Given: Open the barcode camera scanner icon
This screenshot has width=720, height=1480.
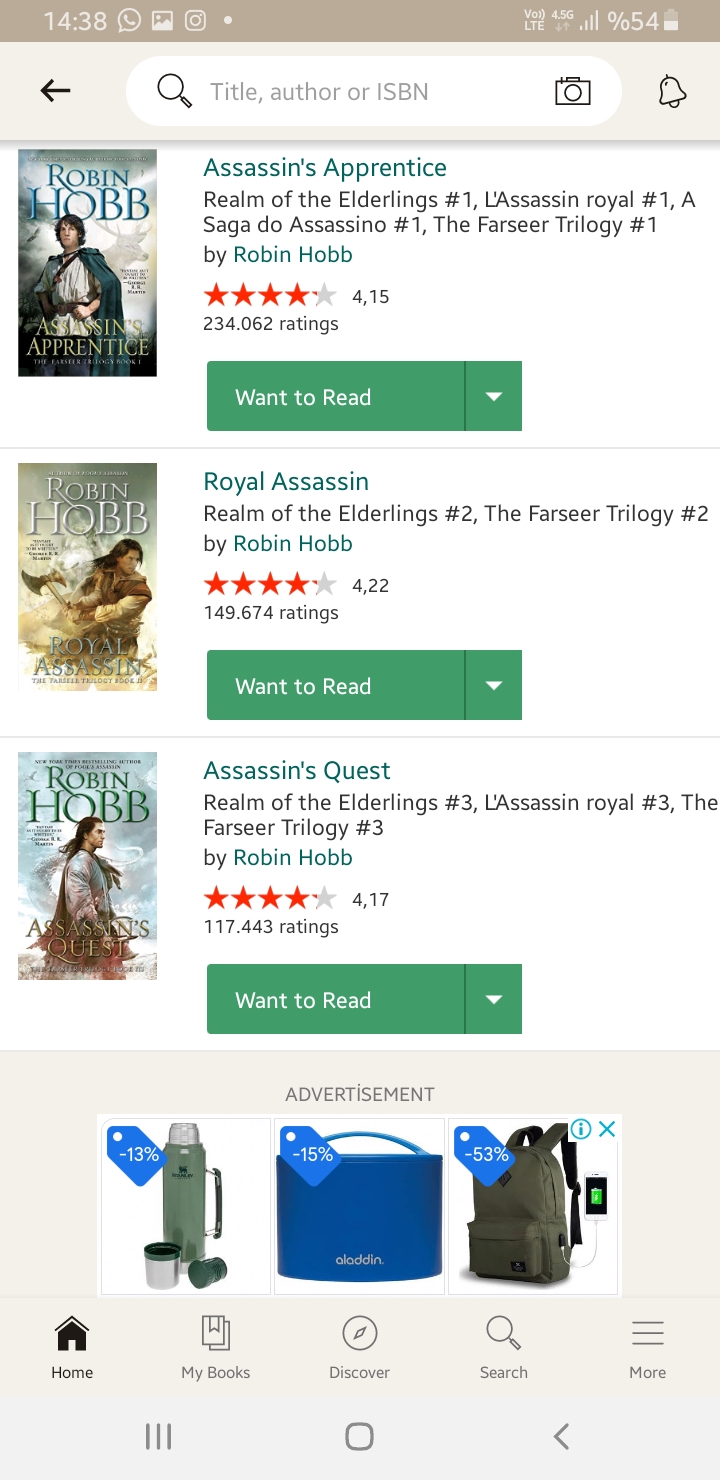Looking at the screenshot, I should pos(573,92).
